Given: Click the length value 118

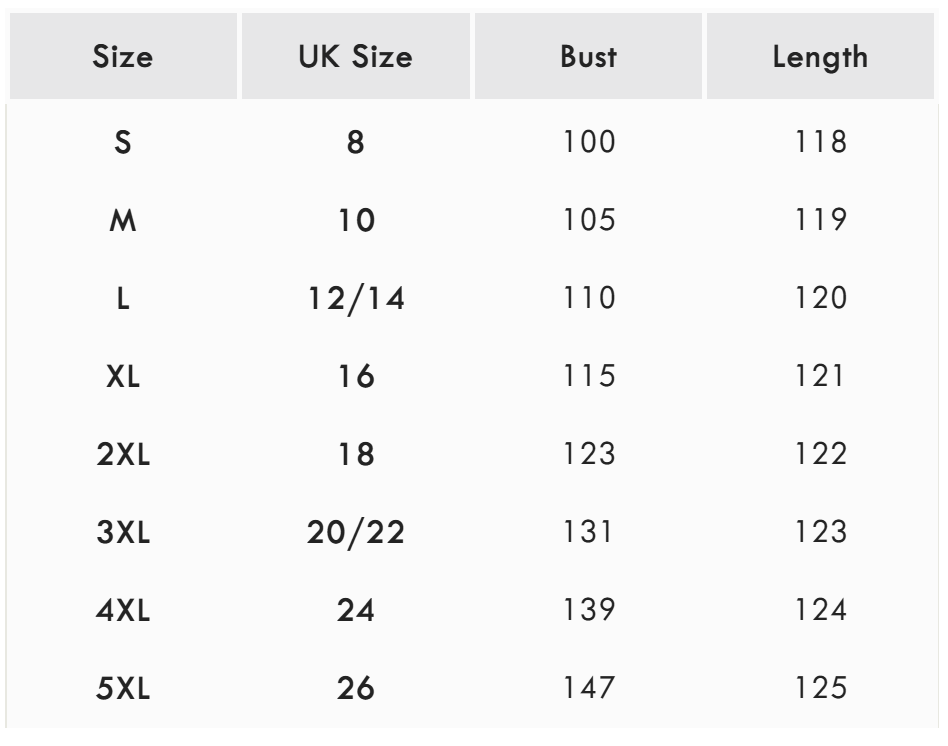Looking at the screenshot, I should 820,143.
